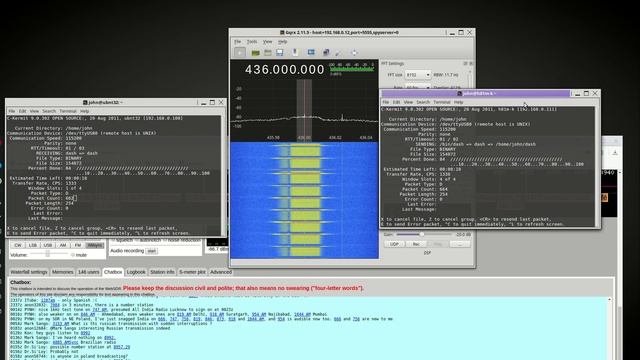Image resolution: width=640 pixels, height=360 pixels.
Task: Open Search menu in left Kermit terminal
Action: coord(49,111)
